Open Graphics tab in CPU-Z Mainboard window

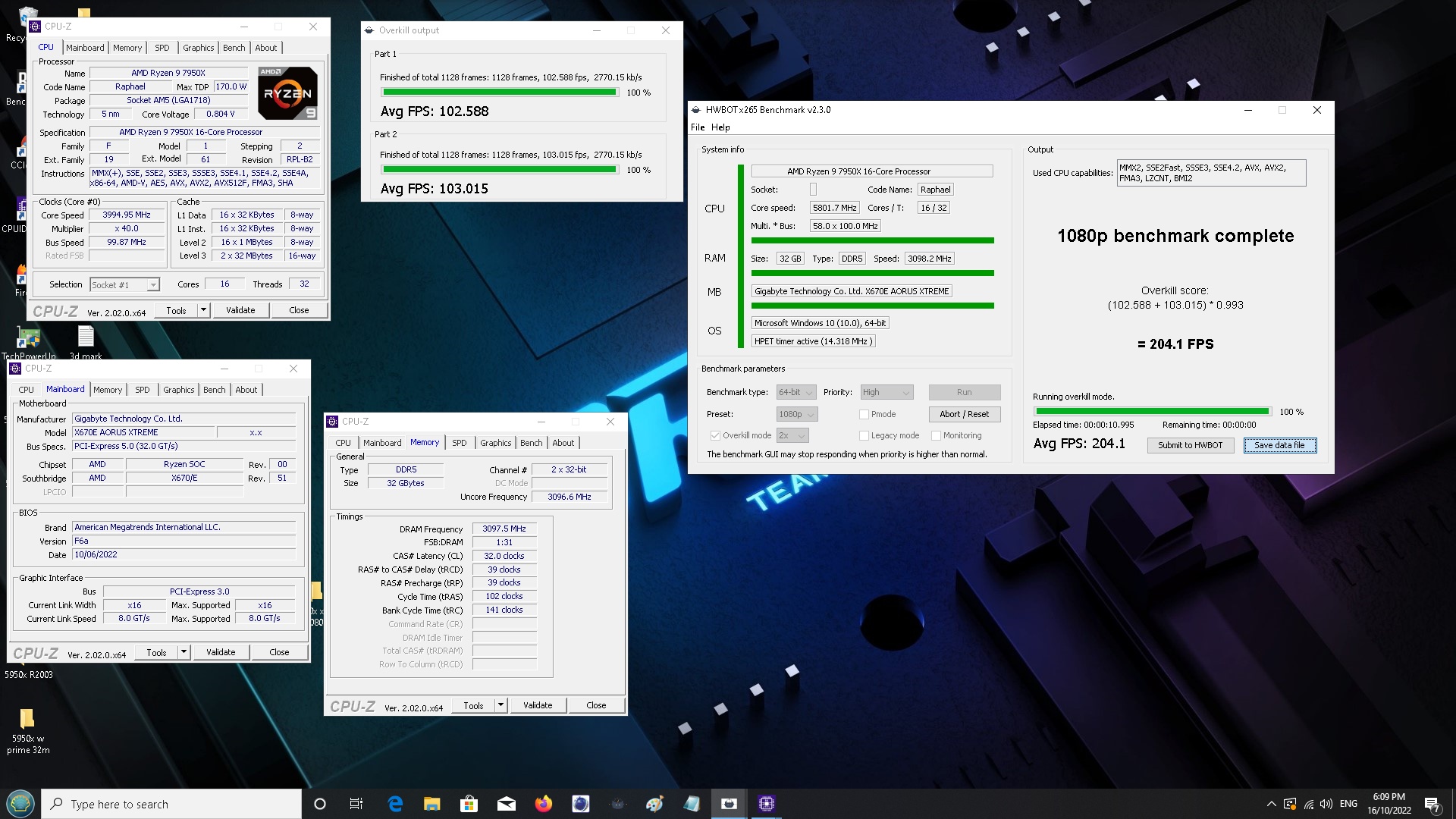click(179, 390)
